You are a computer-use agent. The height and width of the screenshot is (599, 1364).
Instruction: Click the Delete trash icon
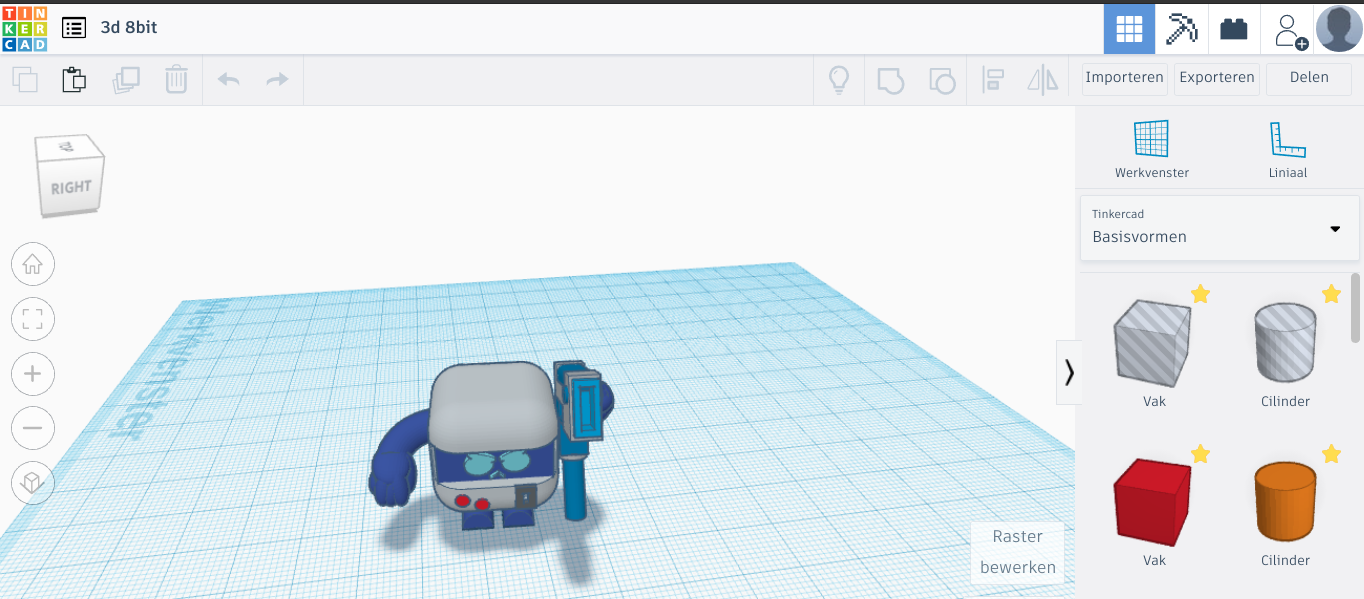point(176,80)
